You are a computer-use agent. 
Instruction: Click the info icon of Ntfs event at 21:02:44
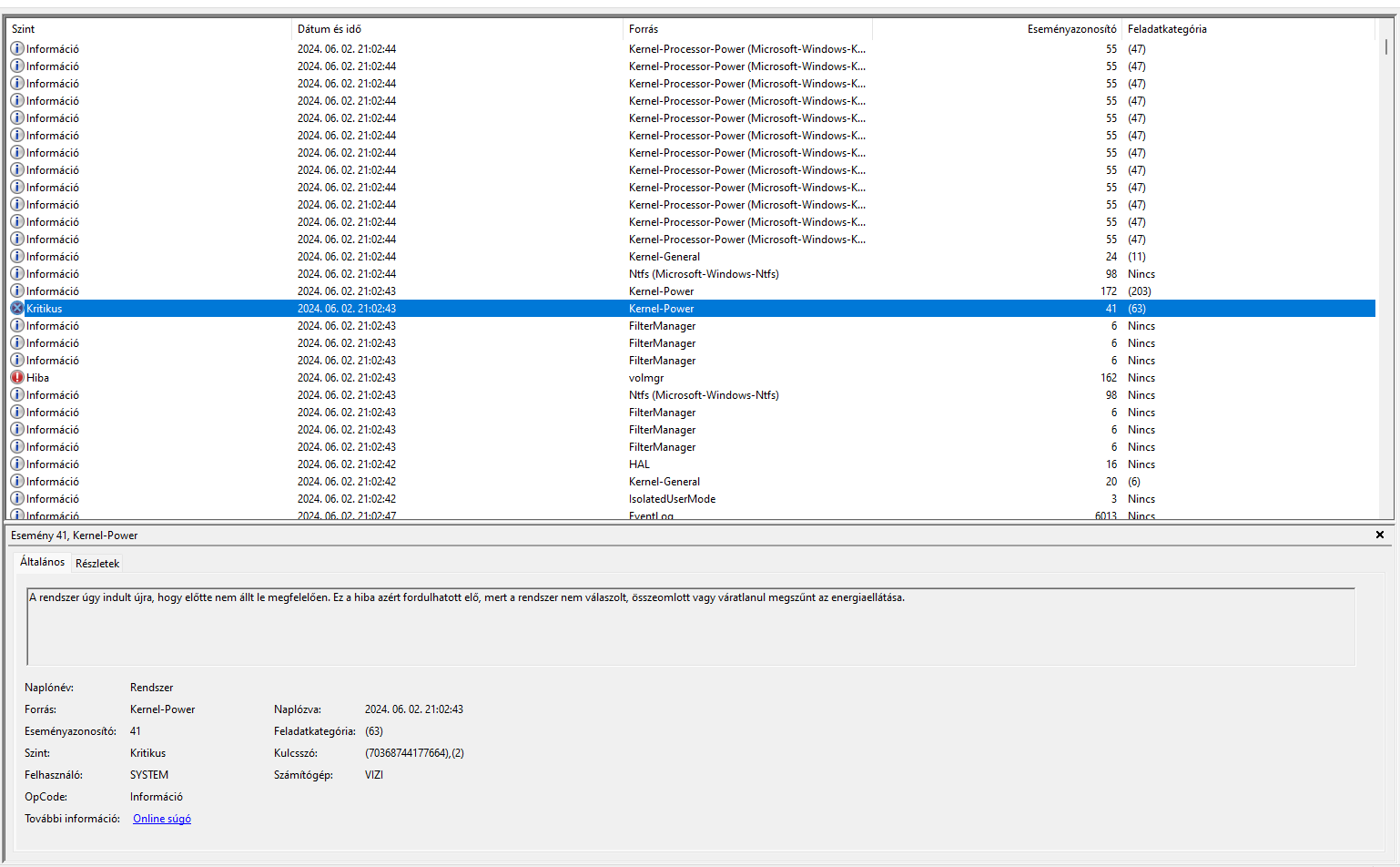tap(17, 274)
